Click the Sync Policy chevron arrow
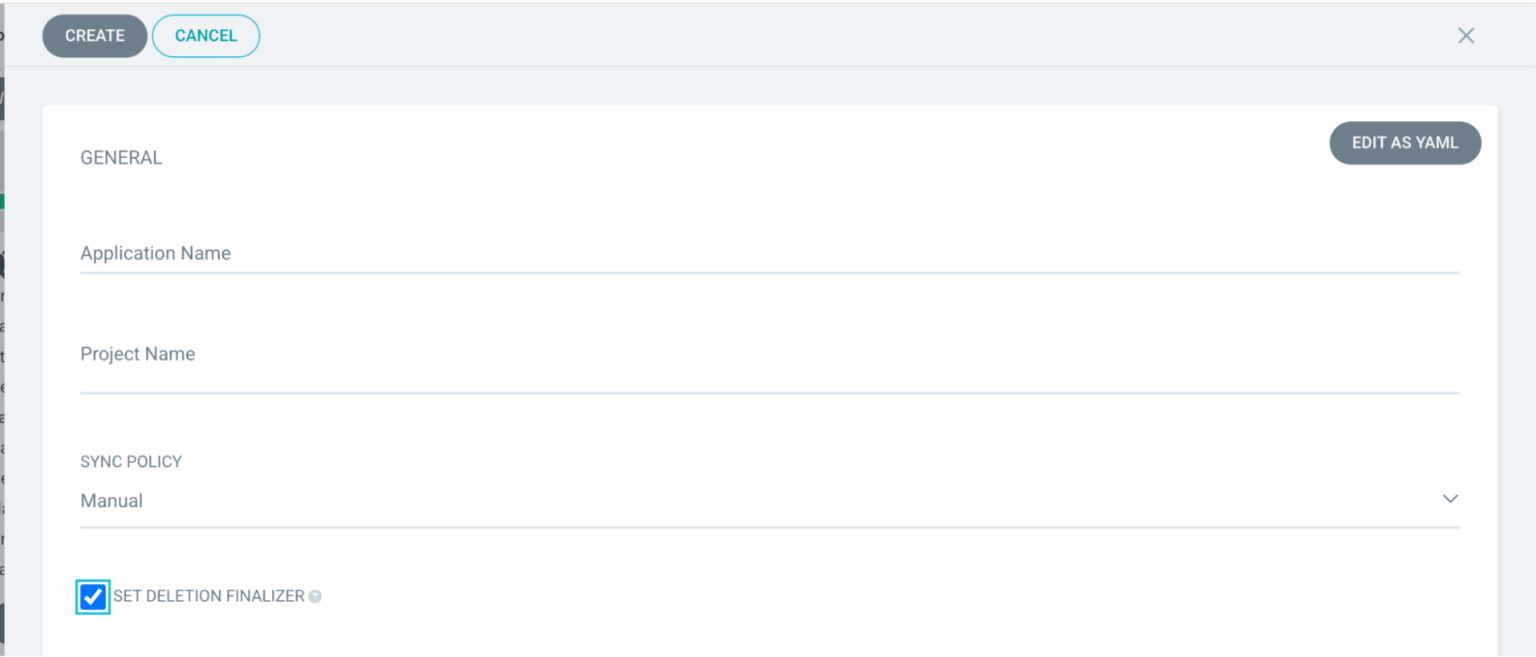Screen dimensions: 1536x657 click(1450, 499)
